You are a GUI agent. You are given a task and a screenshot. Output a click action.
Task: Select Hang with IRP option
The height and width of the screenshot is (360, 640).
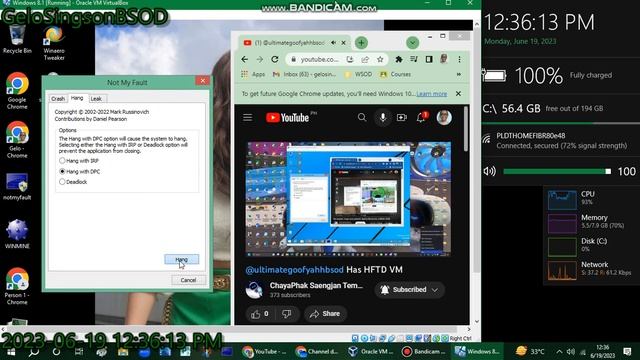tap(79, 161)
